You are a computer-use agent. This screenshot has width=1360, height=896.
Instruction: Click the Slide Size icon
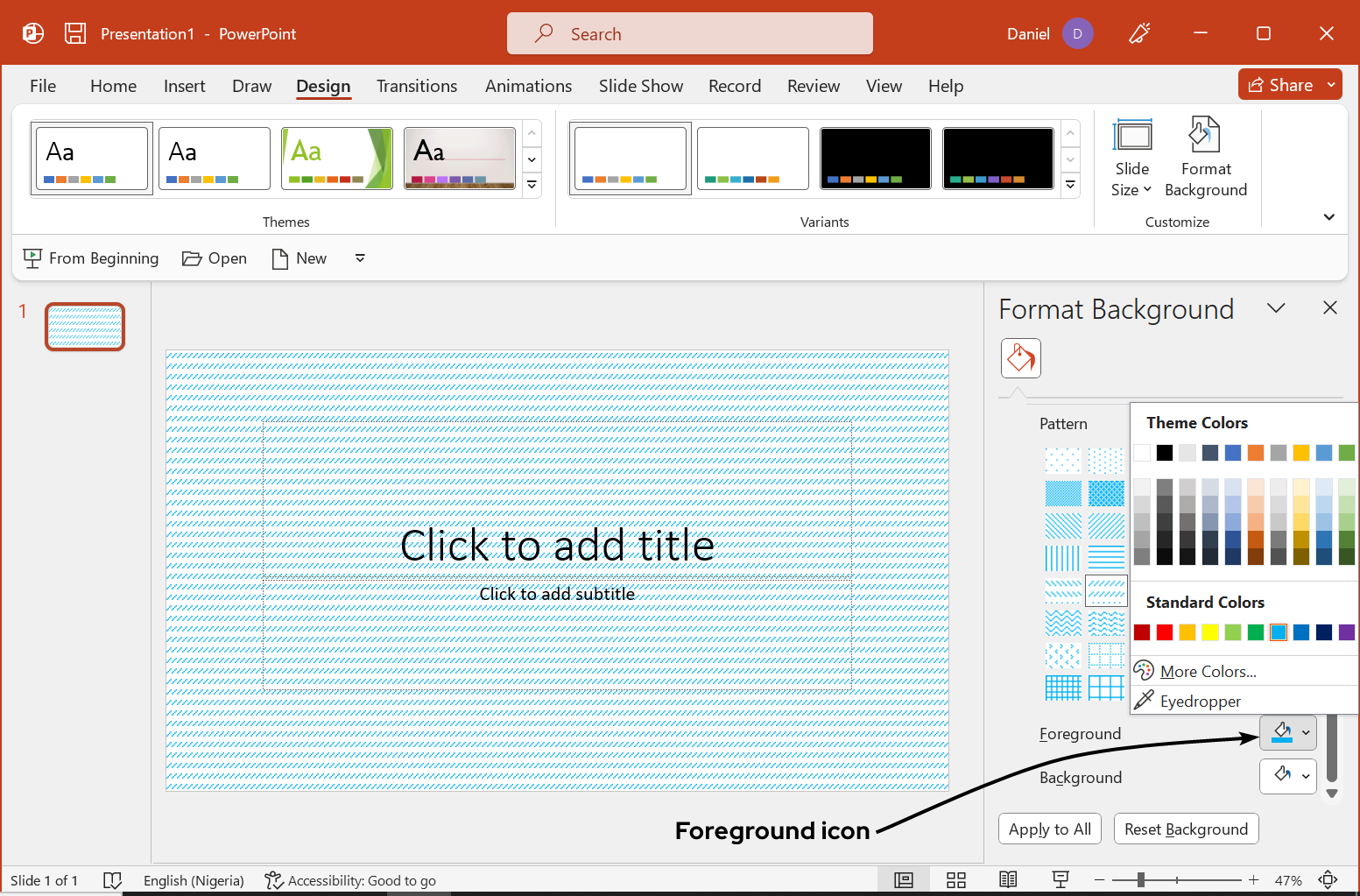click(x=1132, y=158)
